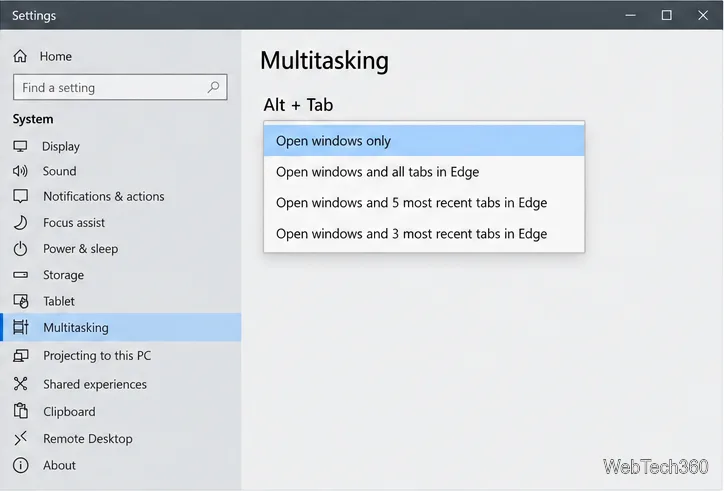The width and height of the screenshot is (724, 491).
Task: Click the Tablet icon in the sidebar
Action: click(x=21, y=301)
